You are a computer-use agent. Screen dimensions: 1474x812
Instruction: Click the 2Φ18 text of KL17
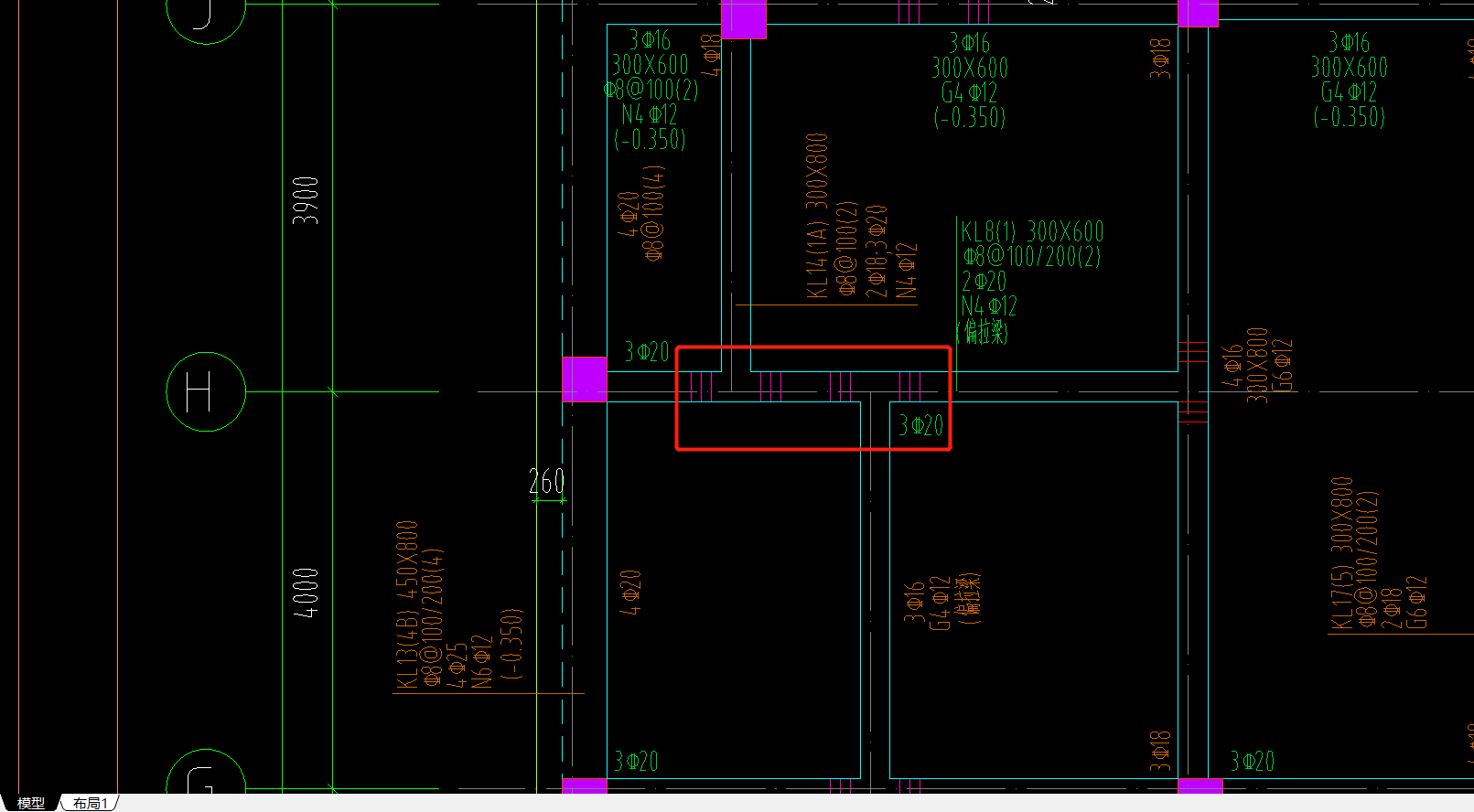pyautogui.click(x=1391, y=607)
